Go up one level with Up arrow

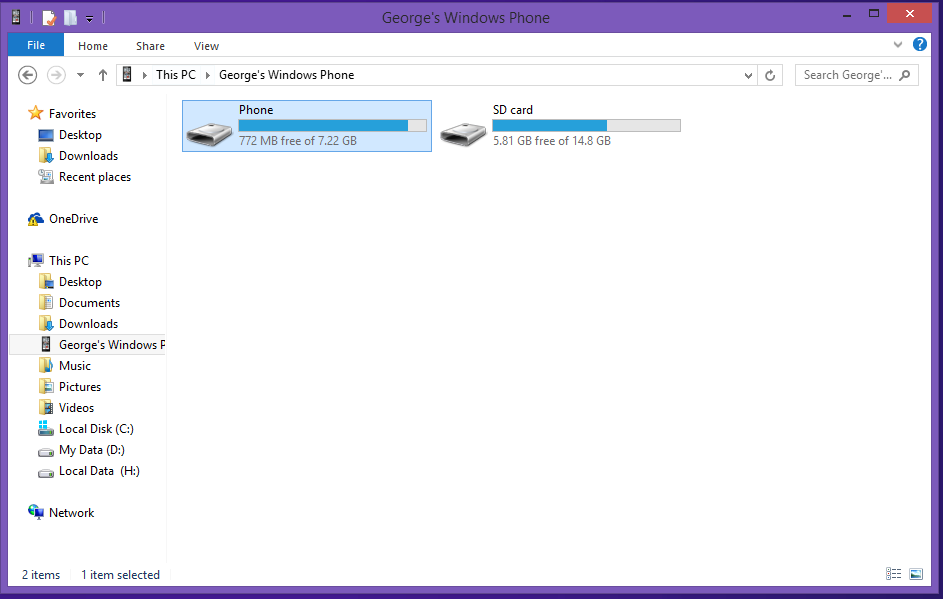(103, 75)
